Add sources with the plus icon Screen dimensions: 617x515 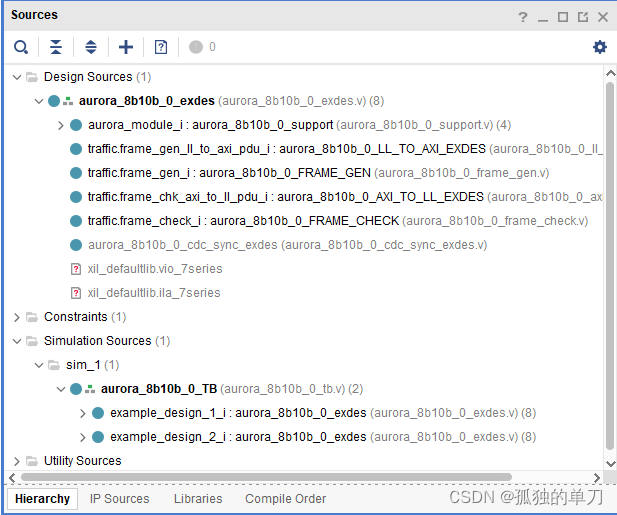(x=126, y=47)
